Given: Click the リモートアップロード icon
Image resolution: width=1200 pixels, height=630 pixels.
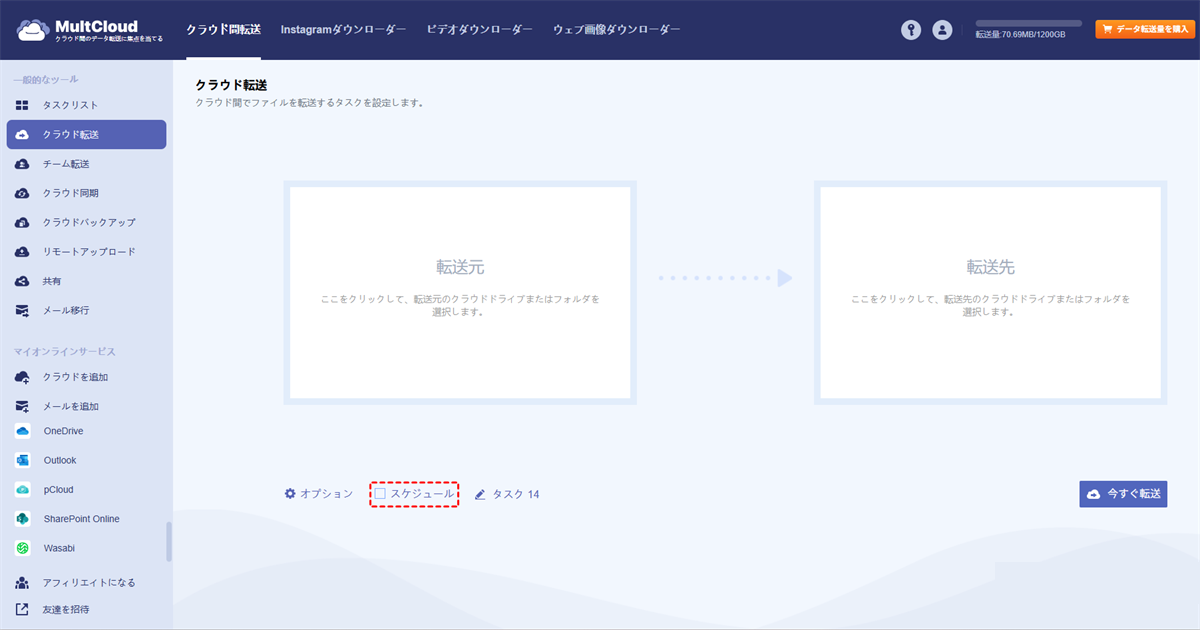Looking at the screenshot, I should pyautogui.click(x=23, y=252).
